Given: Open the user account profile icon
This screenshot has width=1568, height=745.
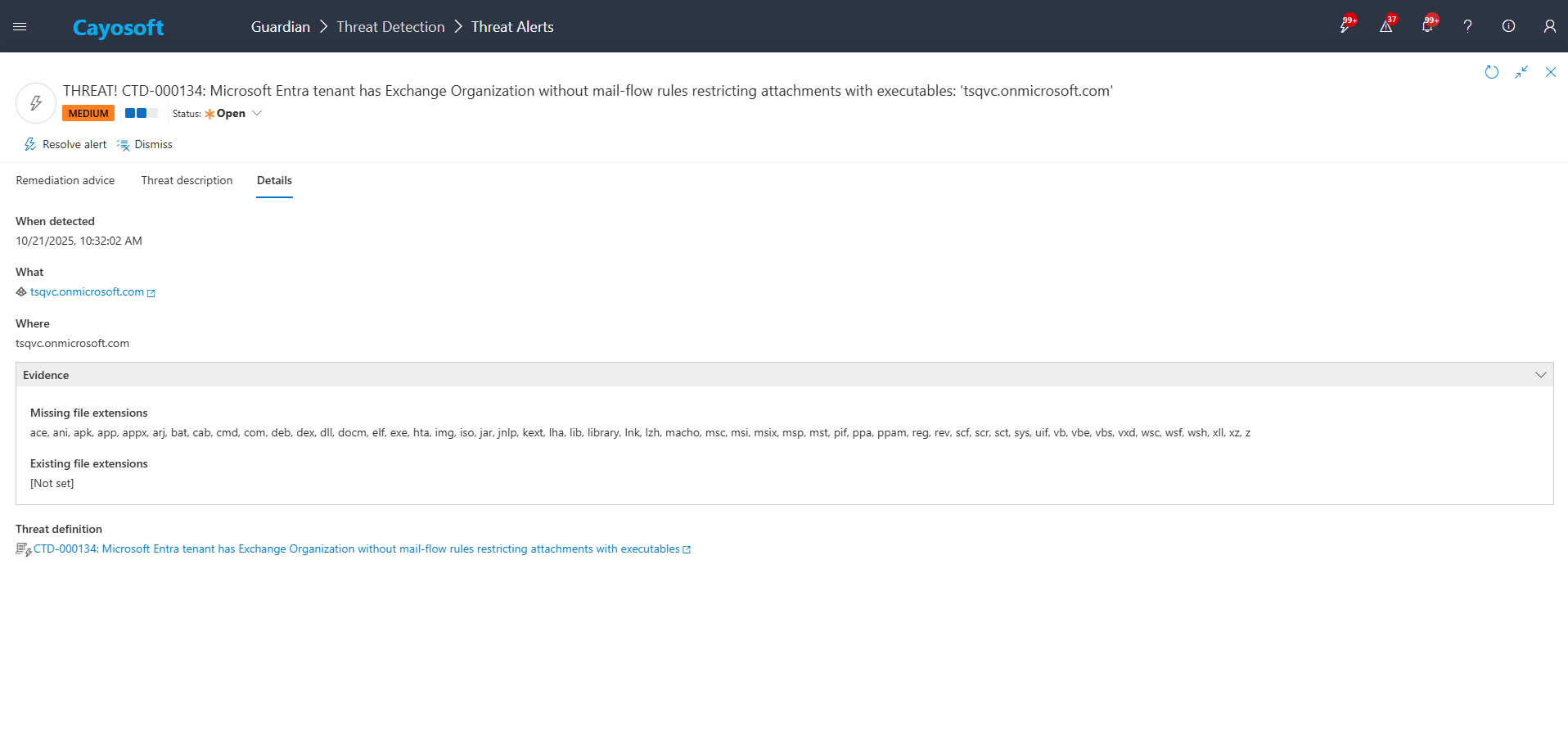Looking at the screenshot, I should [x=1549, y=26].
